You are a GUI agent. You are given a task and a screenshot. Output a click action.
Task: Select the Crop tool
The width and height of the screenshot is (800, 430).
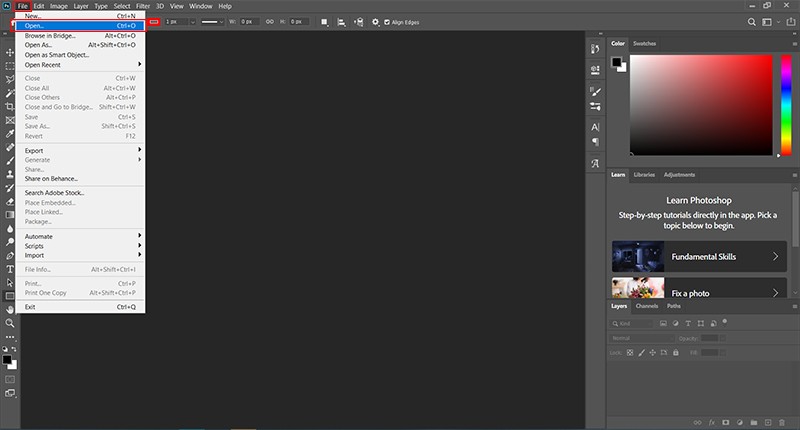pos(10,107)
